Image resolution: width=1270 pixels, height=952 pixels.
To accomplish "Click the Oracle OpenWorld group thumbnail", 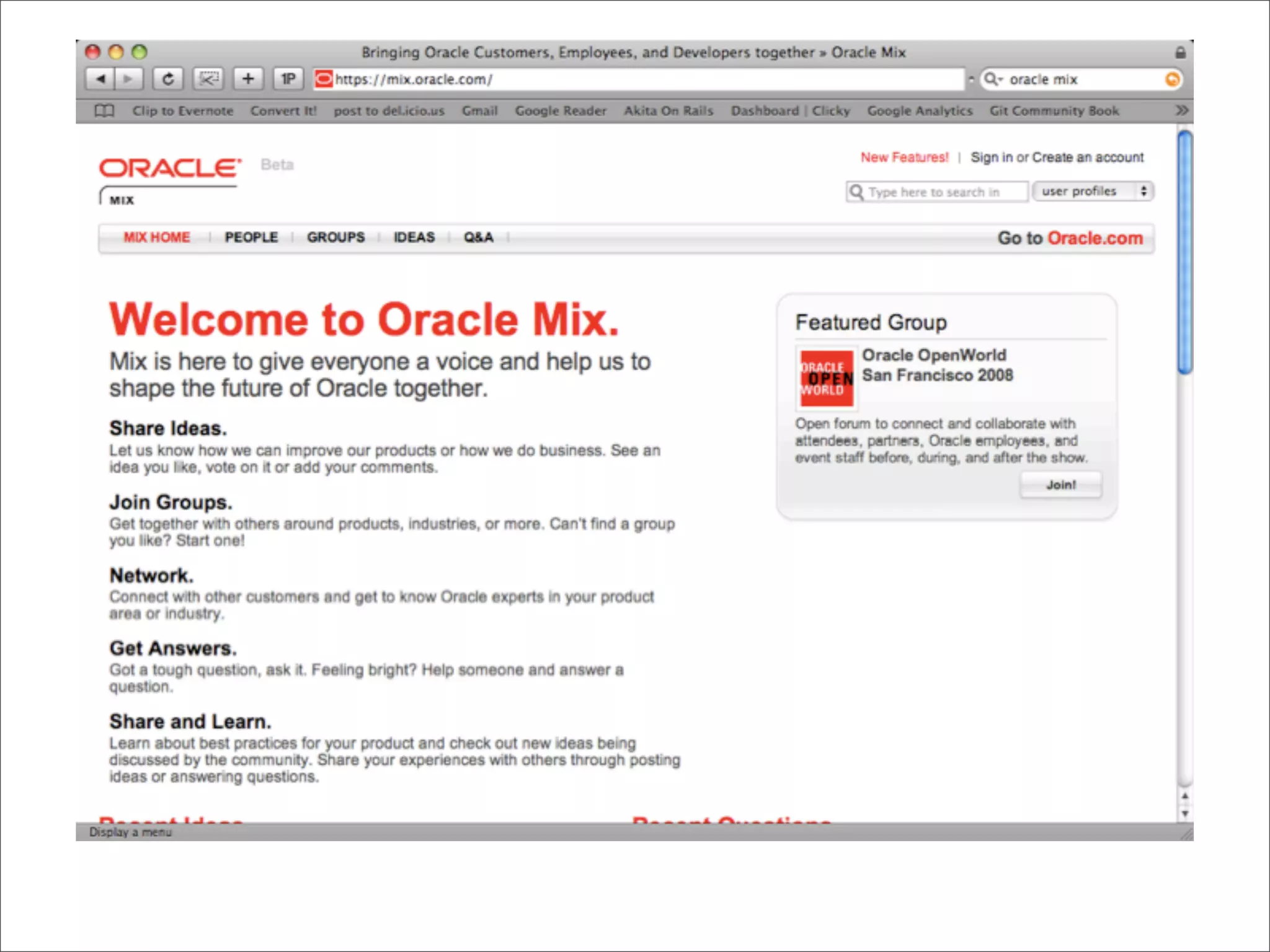I will 827,378.
